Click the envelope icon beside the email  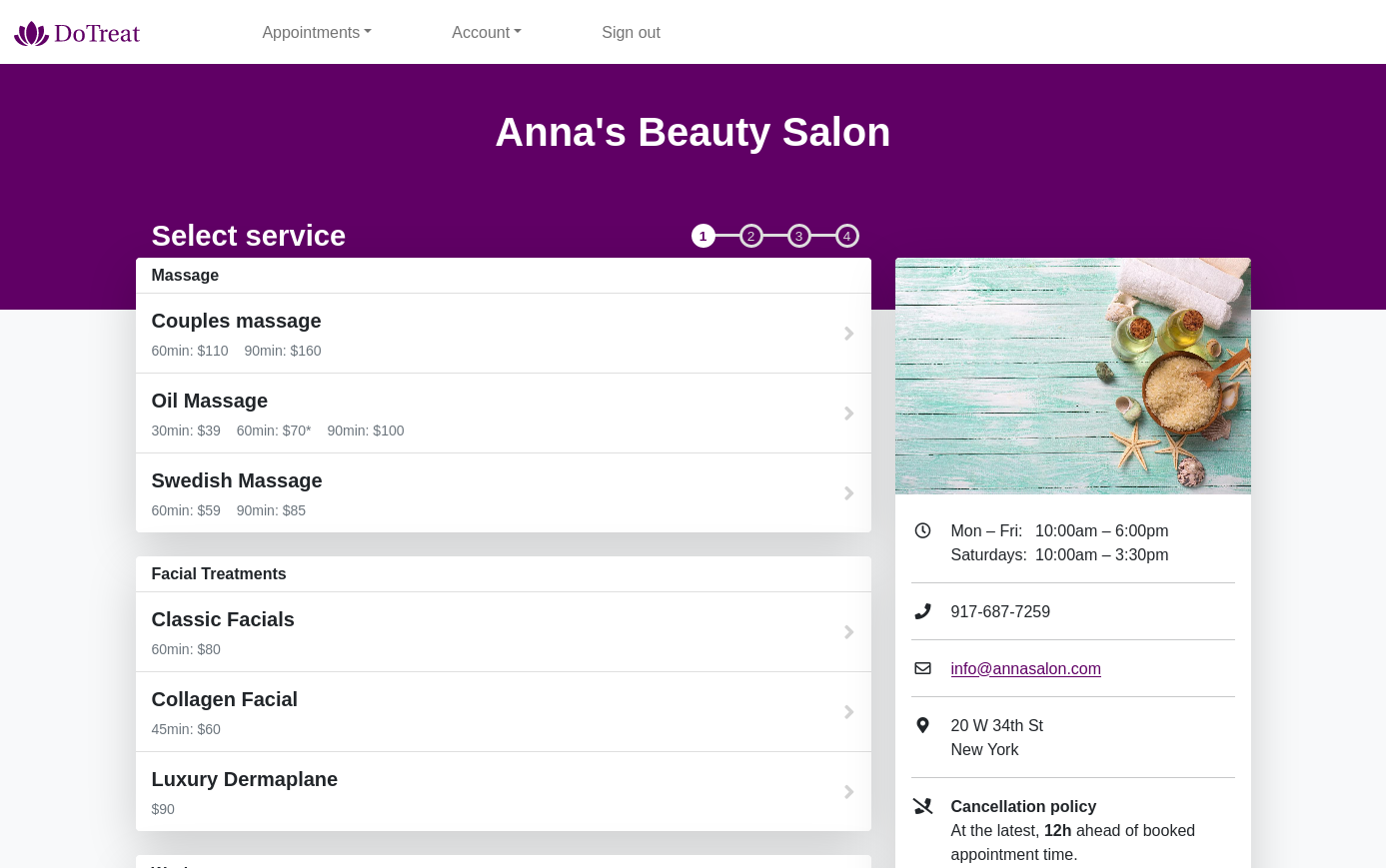[922, 668]
